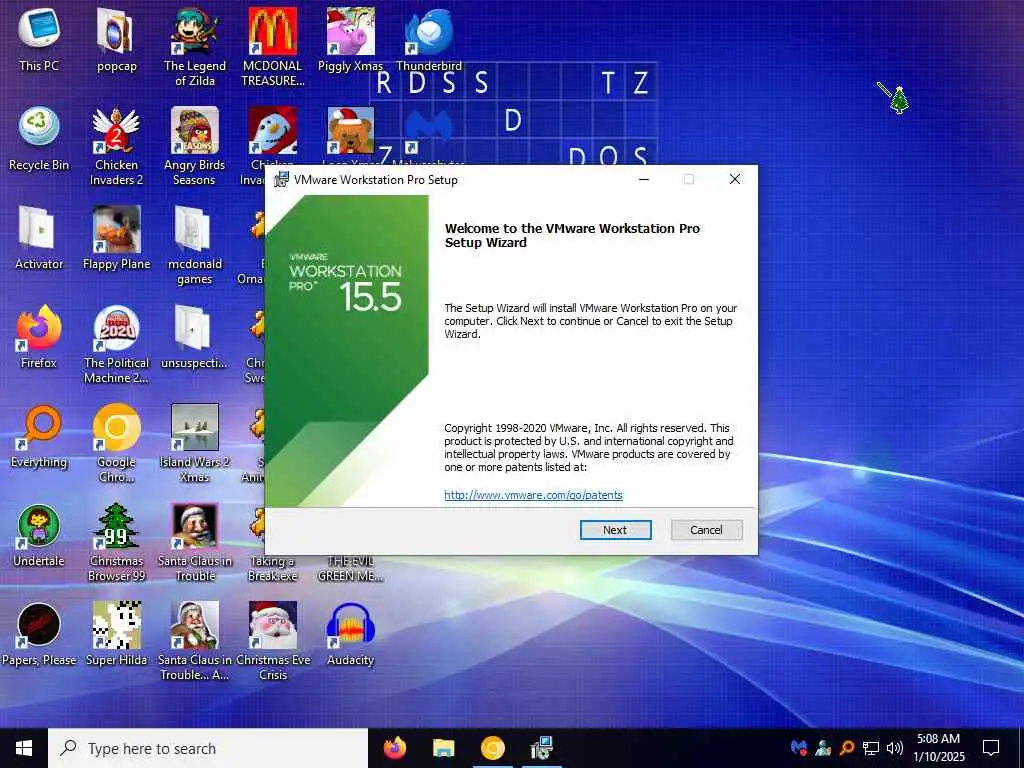Open File Explorer from the taskbar

coord(443,748)
